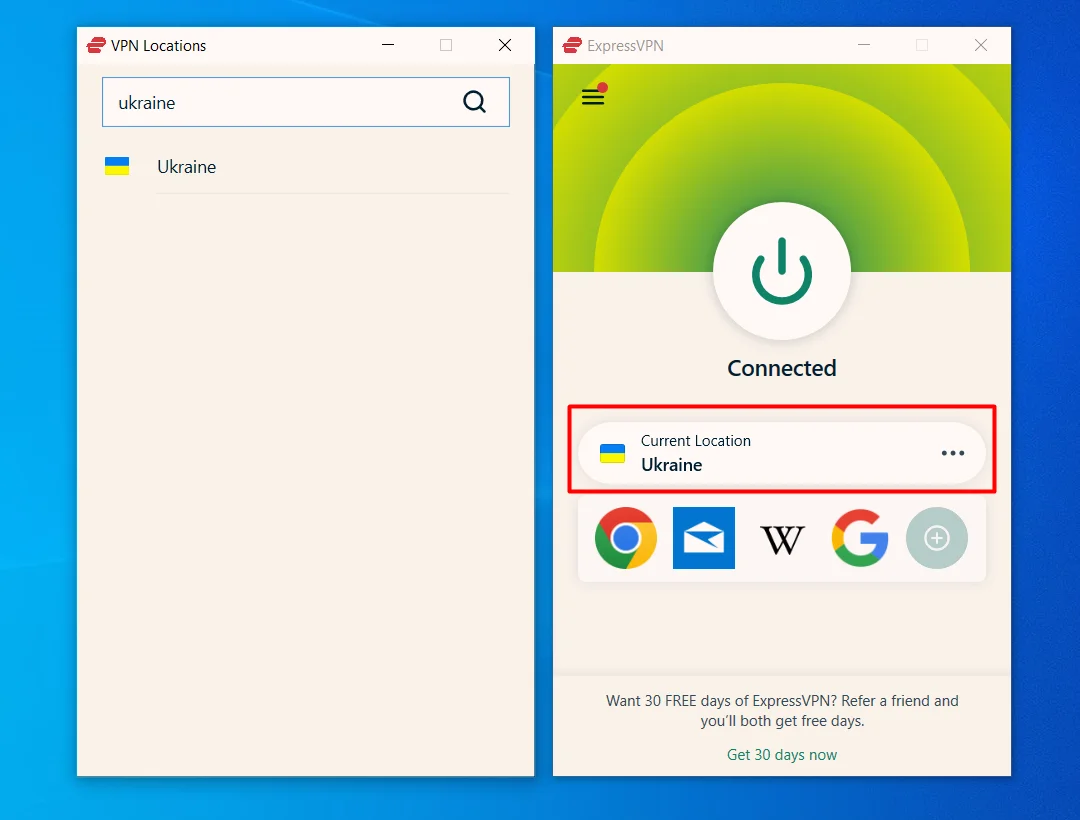
Task: Click the large power button to disconnect
Action: click(x=782, y=271)
